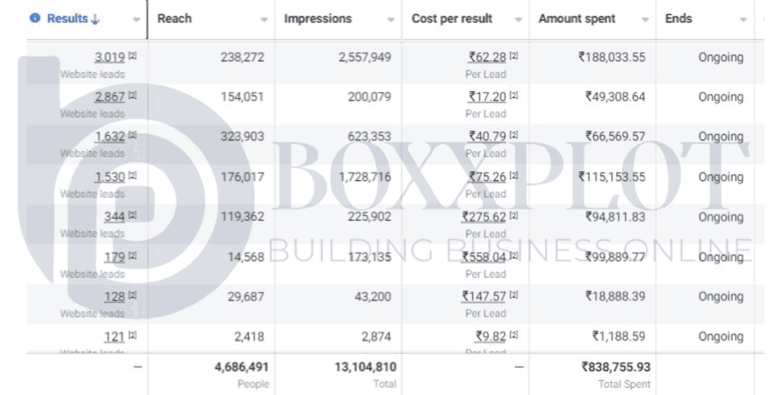Viewport: 768px width, 395px height.
Task: Select the amount spent ₹49,308.64
Action: 615,97
